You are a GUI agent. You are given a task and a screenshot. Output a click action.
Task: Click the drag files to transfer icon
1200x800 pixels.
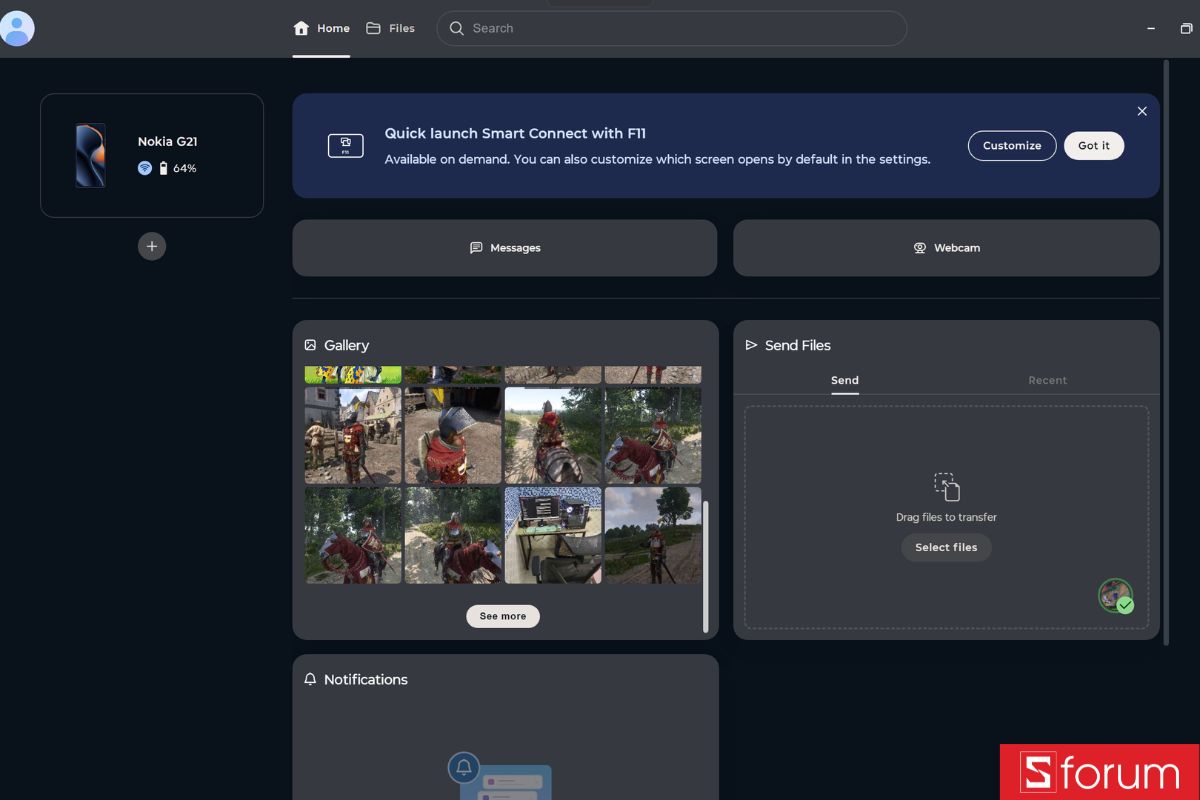(x=947, y=487)
